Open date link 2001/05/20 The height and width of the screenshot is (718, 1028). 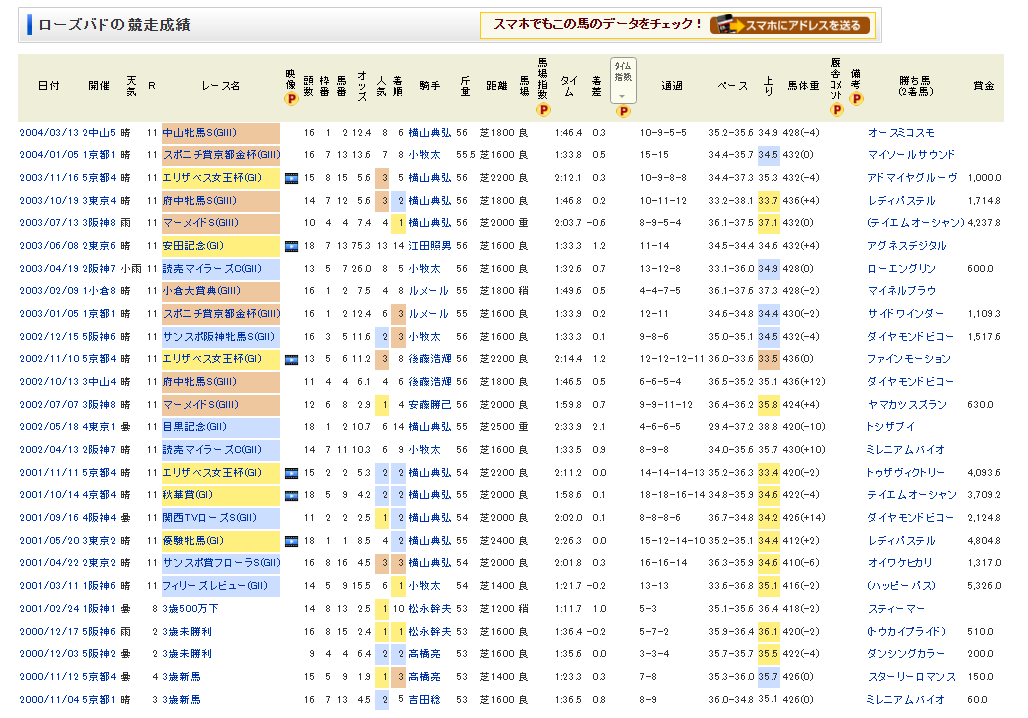click(x=49, y=541)
